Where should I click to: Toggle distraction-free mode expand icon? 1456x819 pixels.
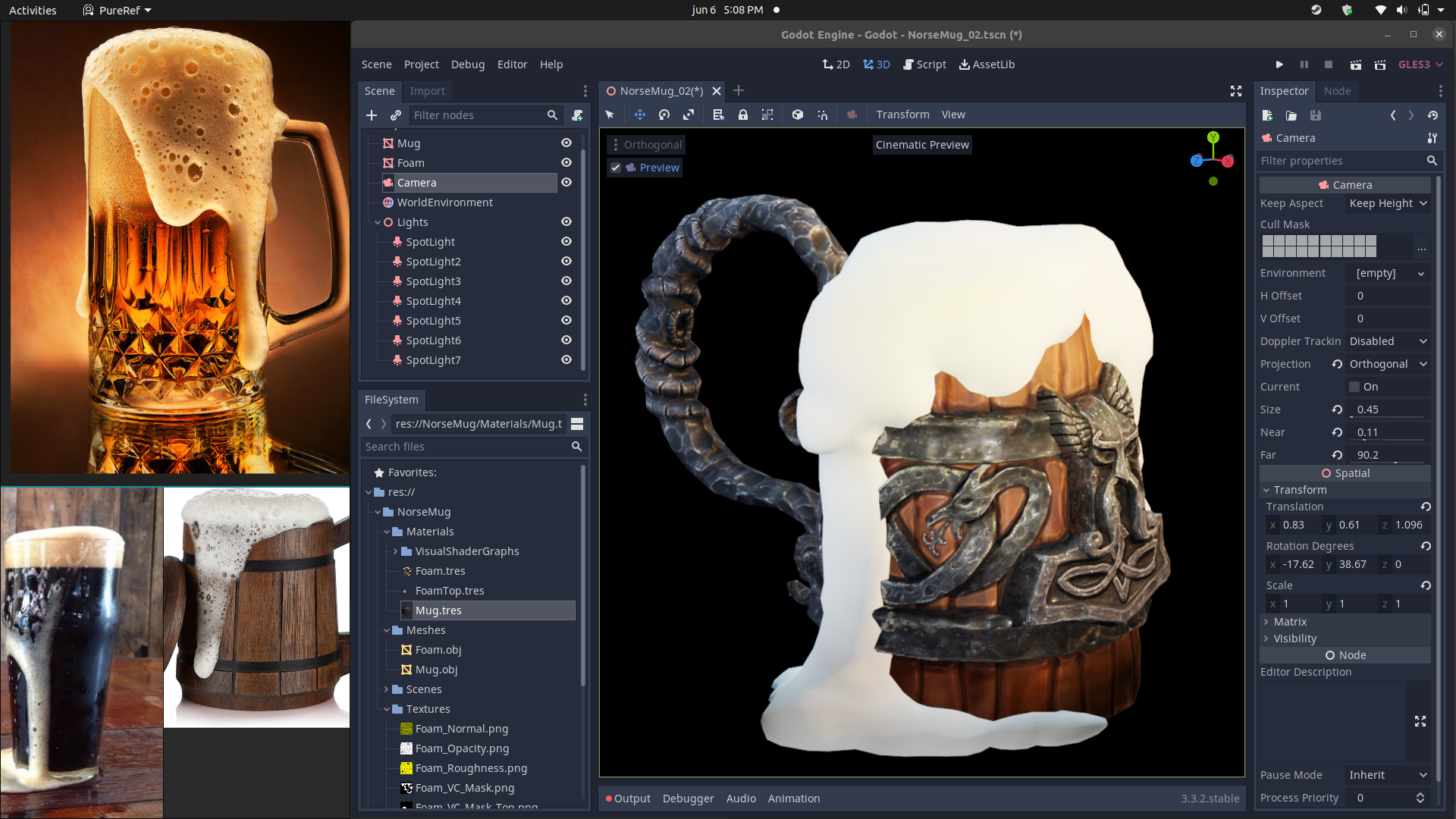point(1236,91)
